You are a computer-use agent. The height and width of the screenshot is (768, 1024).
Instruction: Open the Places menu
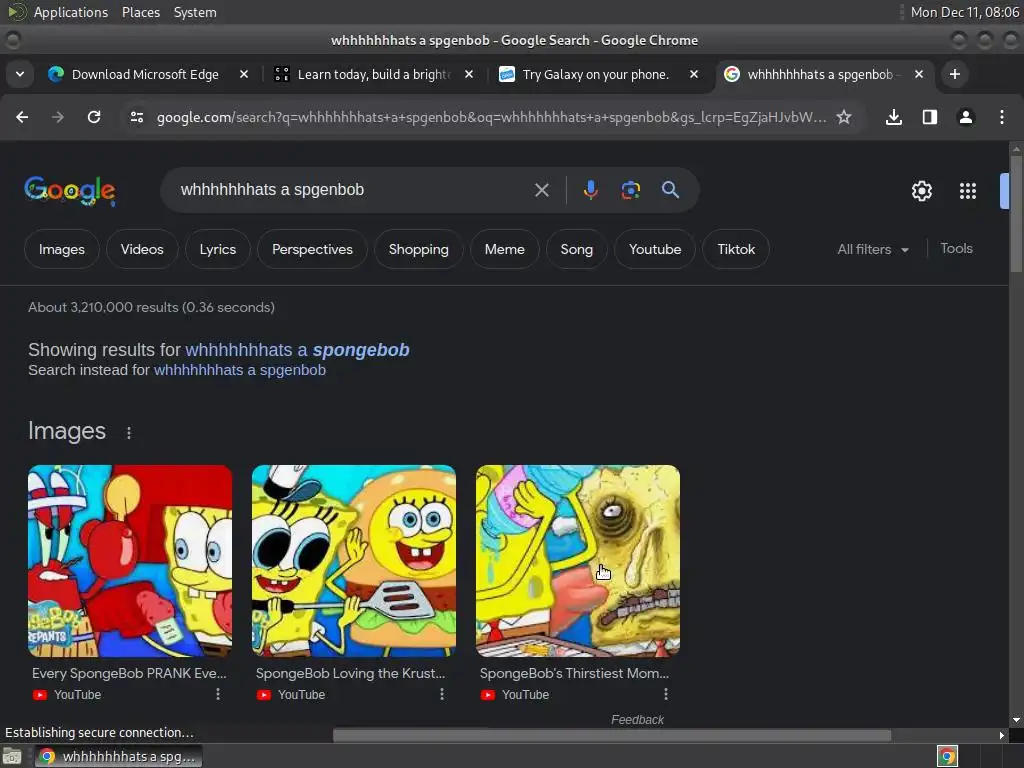(140, 12)
